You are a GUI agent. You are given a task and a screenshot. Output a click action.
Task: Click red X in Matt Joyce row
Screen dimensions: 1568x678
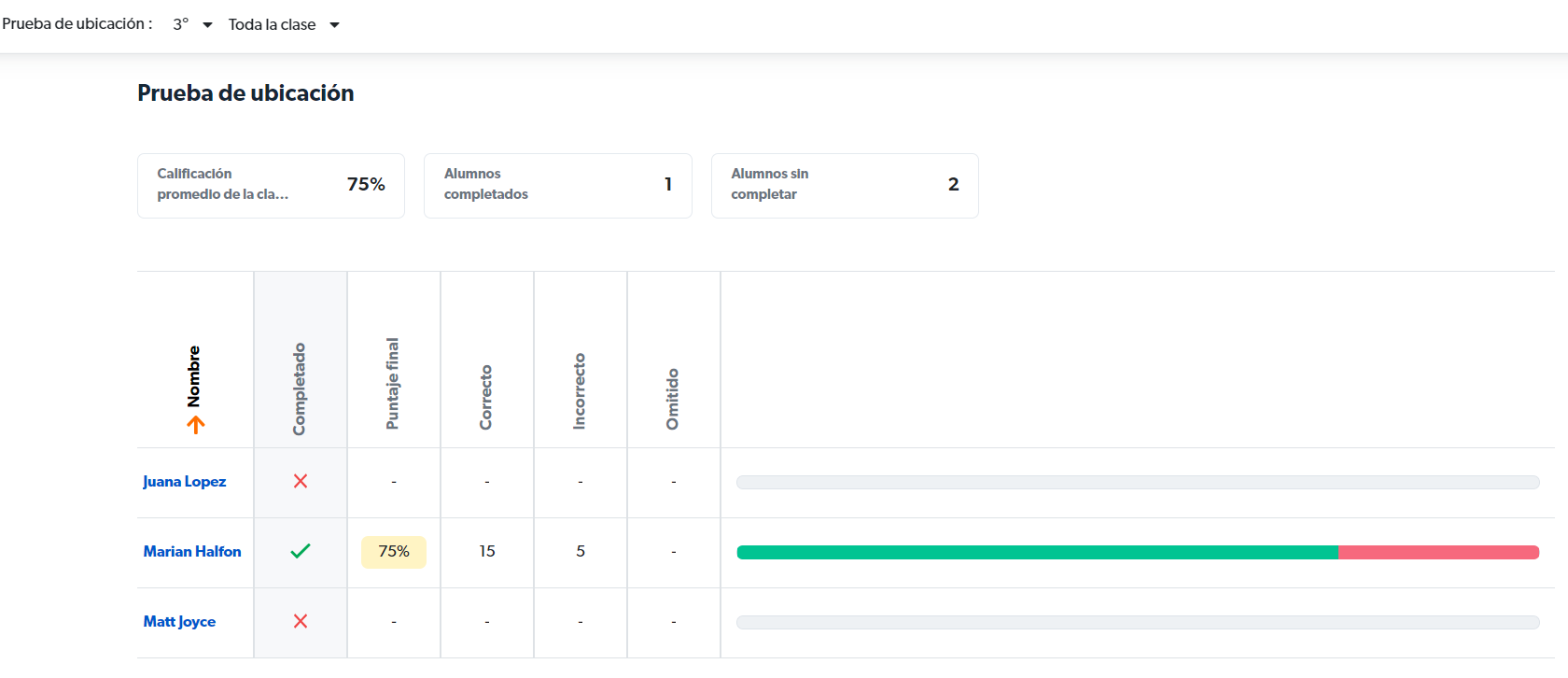pyautogui.click(x=301, y=621)
